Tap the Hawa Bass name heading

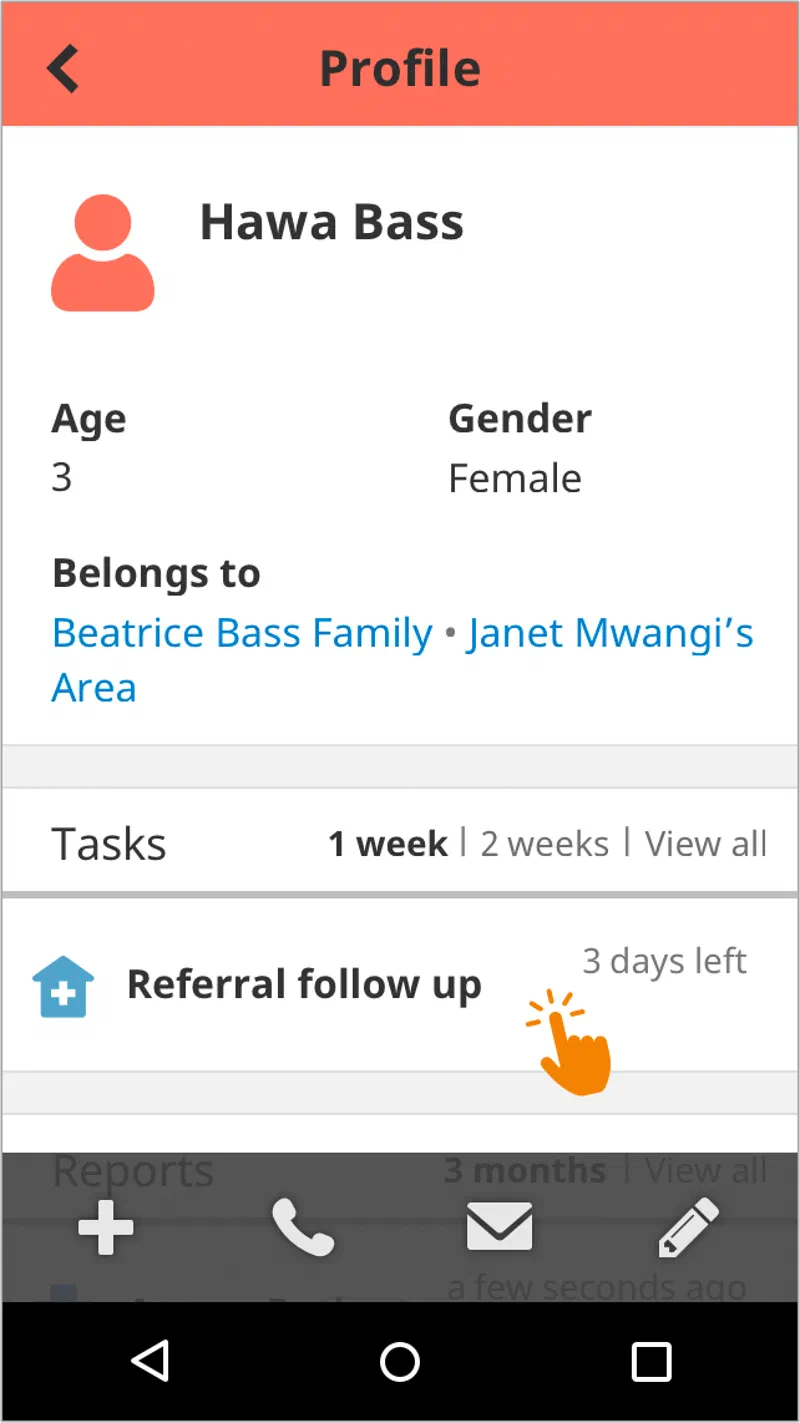tap(332, 222)
